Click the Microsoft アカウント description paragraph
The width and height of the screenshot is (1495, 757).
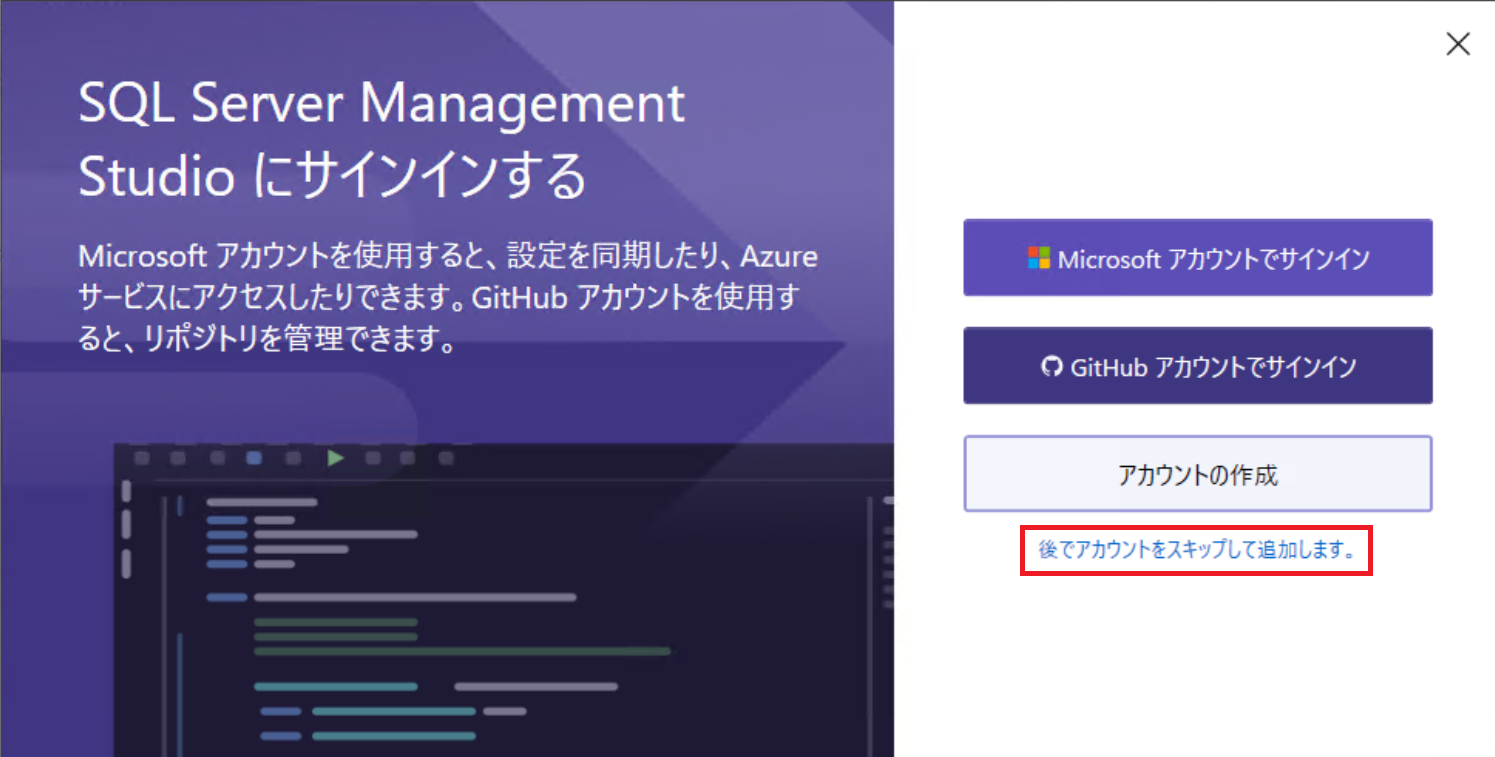pyautogui.click(x=446, y=297)
